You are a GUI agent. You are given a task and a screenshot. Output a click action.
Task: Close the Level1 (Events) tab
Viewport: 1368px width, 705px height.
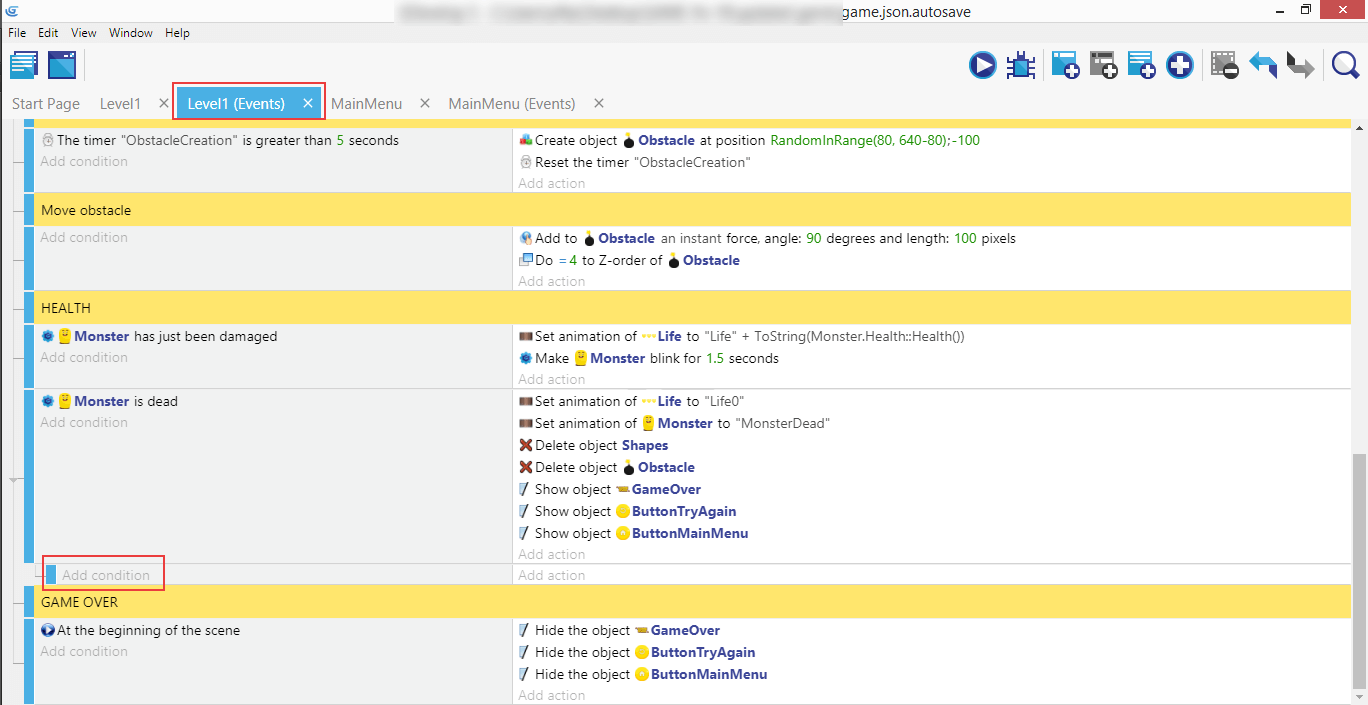point(308,104)
